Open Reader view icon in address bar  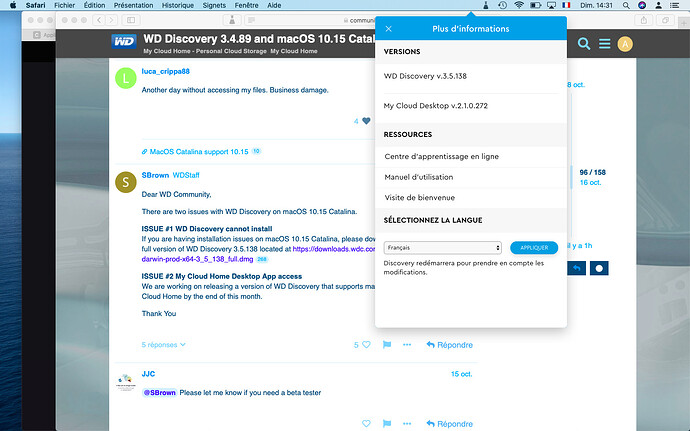(251, 20)
